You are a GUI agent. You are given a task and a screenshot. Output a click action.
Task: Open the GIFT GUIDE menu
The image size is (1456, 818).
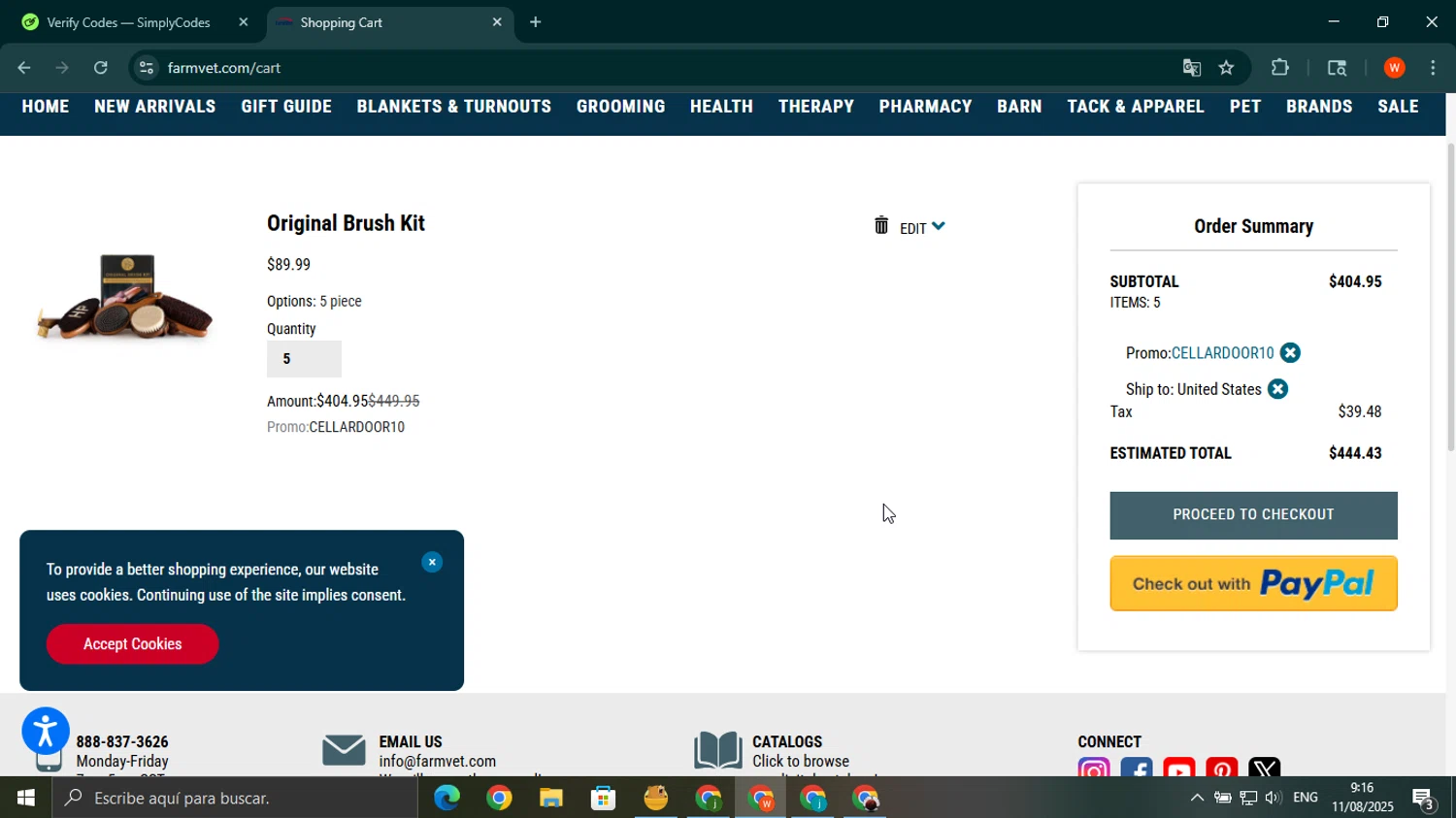(x=286, y=107)
